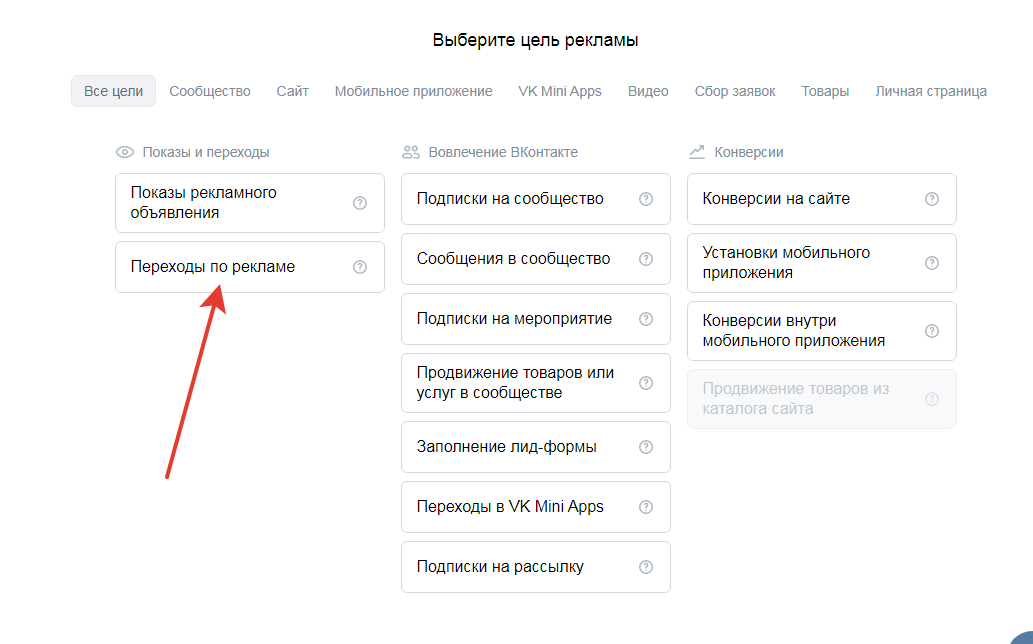Screen dimensions: 1033x644
Task: Open help for "Подписки на рассылку"
Action: coord(646,566)
